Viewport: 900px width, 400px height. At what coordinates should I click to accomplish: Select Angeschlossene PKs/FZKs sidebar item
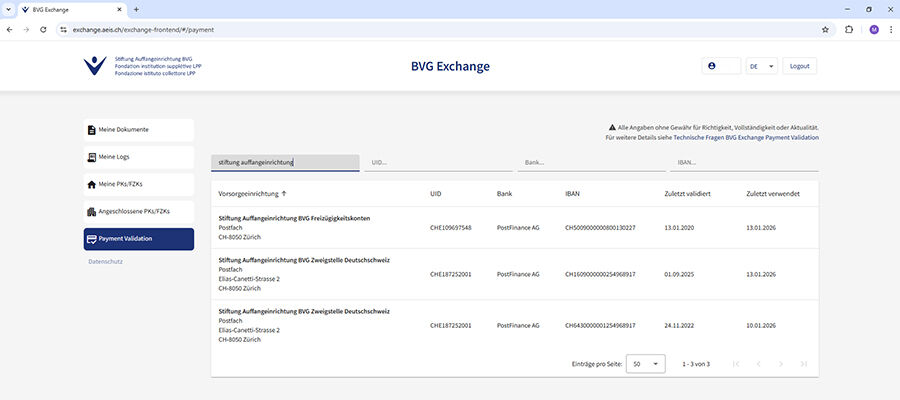pyautogui.click(x=138, y=212)
